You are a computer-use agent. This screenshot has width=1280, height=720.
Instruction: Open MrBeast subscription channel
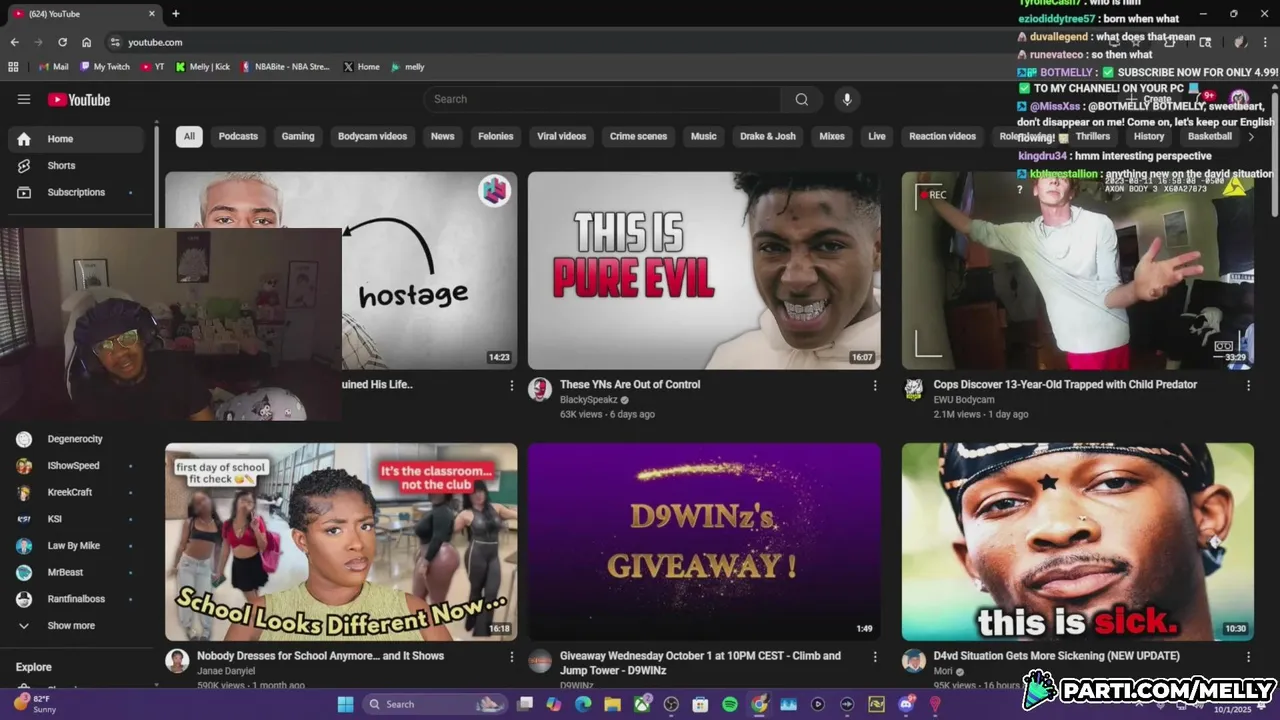click(x=76, y=572)
